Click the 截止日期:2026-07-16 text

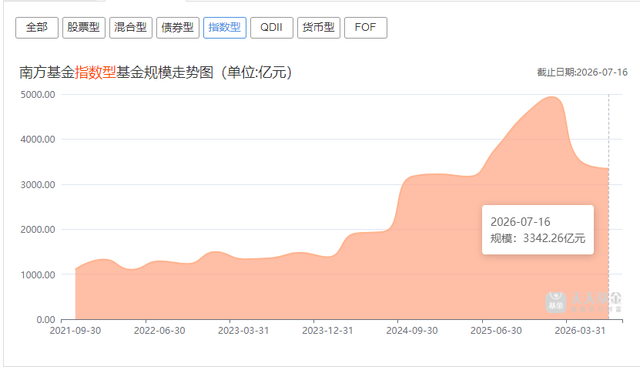coord(582,72)
